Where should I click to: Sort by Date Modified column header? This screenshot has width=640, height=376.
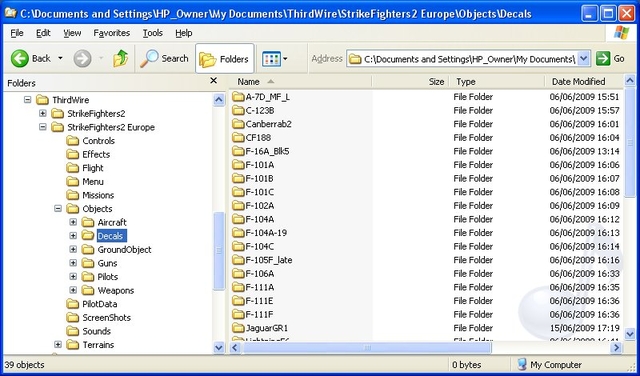[x=584, y=82]
